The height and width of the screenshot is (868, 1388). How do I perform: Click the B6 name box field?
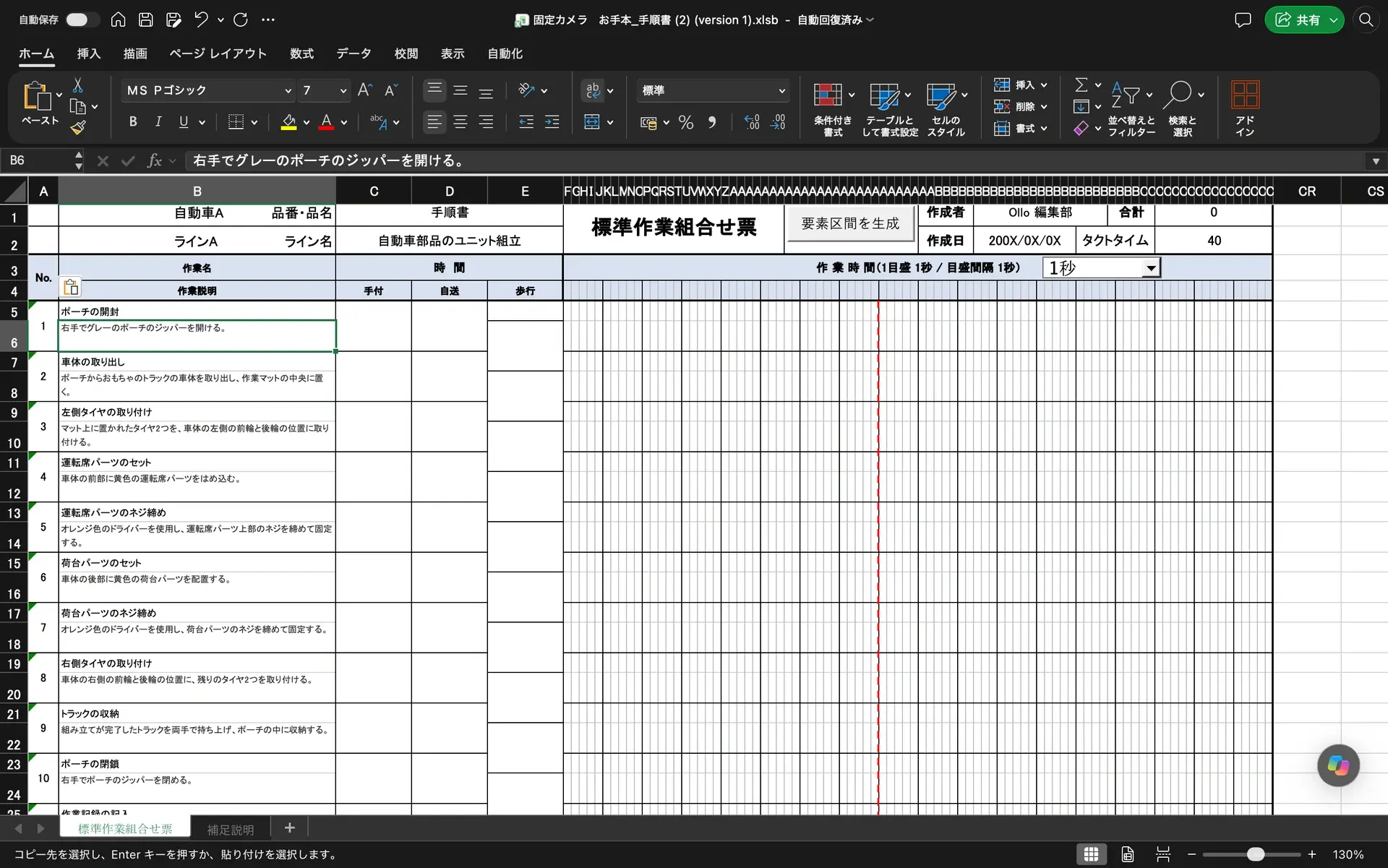click(36, 160)
